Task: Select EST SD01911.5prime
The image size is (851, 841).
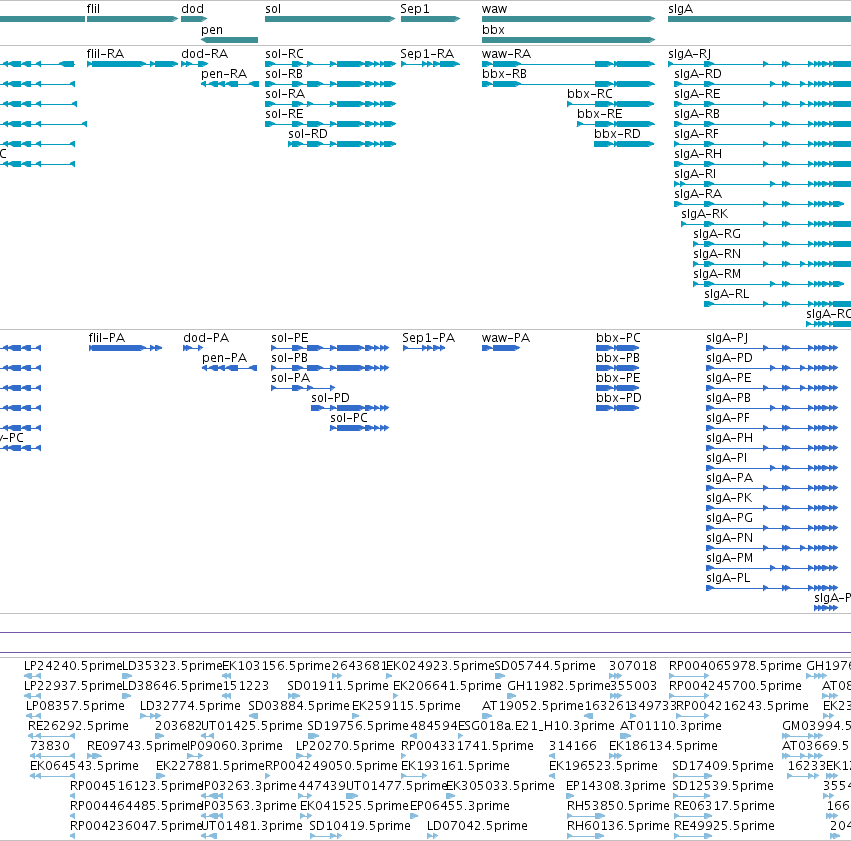Action: (x=338, y=686)
